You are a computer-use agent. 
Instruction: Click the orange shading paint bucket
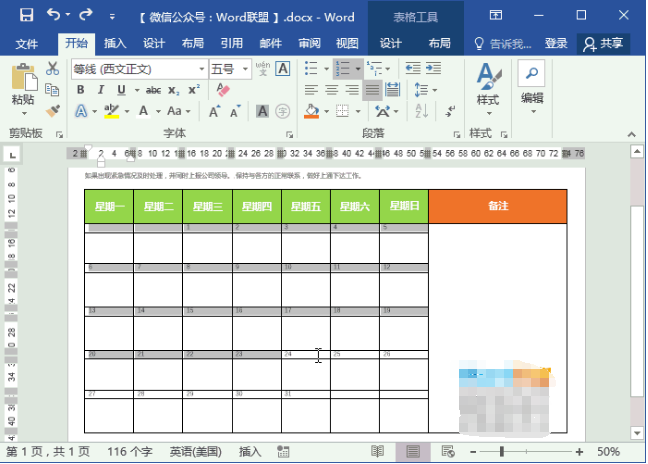click(312, 111)
